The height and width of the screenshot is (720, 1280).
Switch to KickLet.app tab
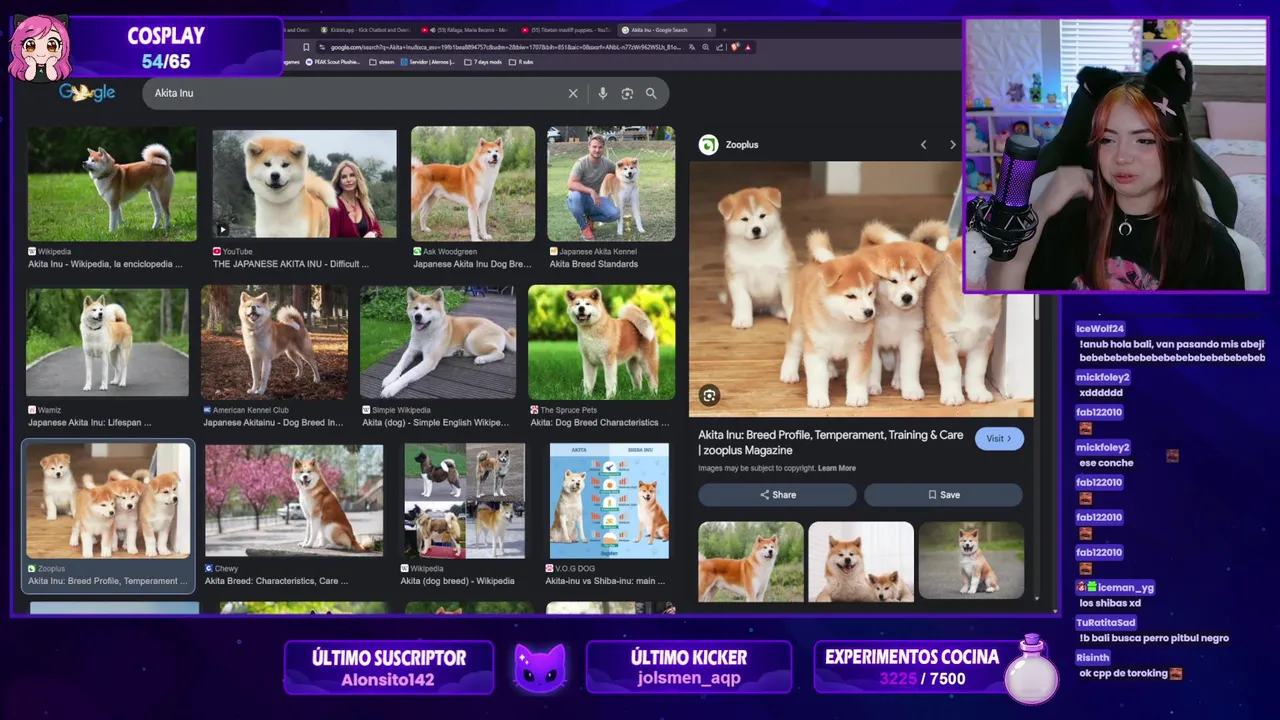click(365, 30)
